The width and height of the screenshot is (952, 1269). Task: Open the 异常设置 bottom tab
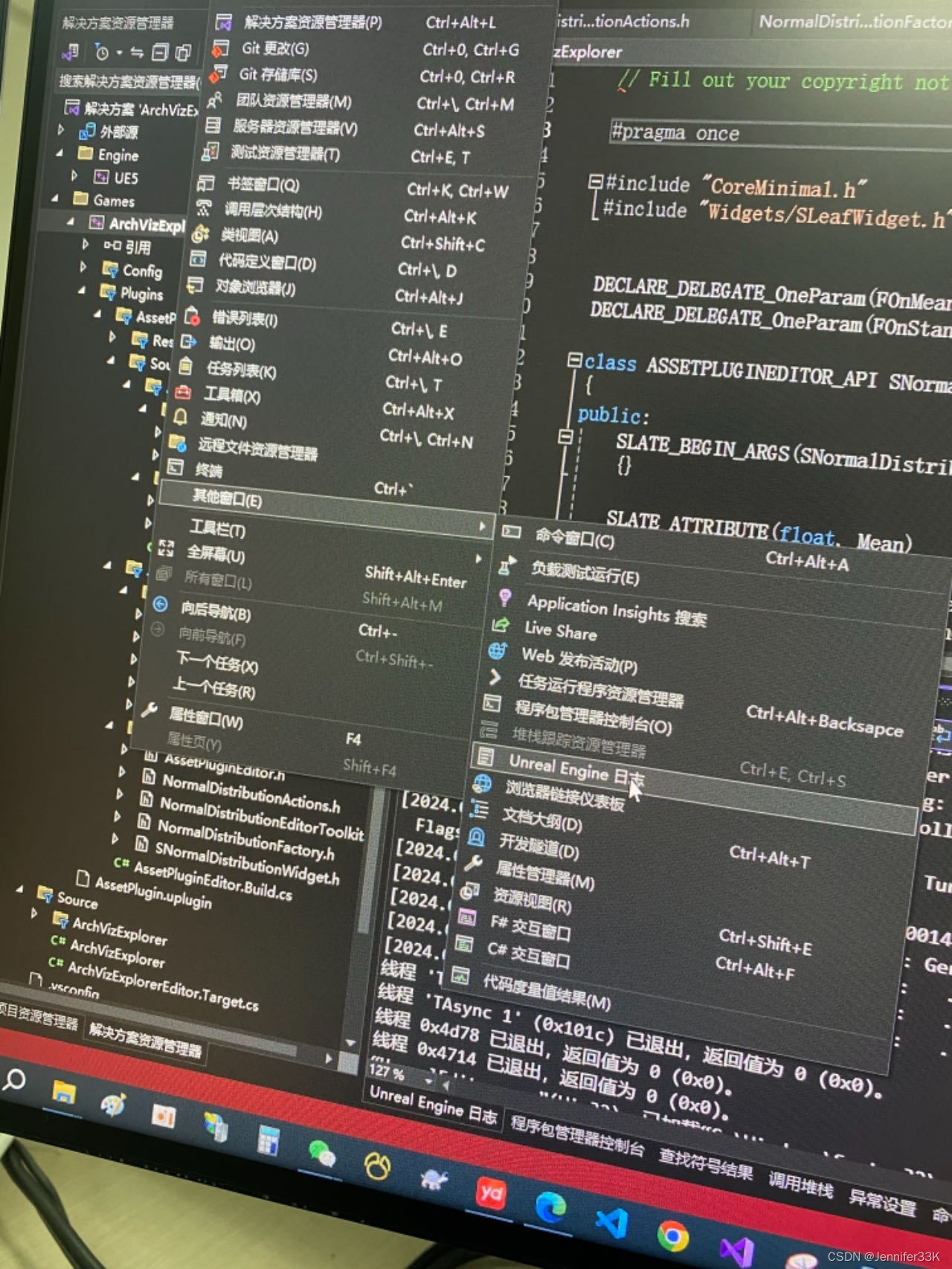(882, 1201)
